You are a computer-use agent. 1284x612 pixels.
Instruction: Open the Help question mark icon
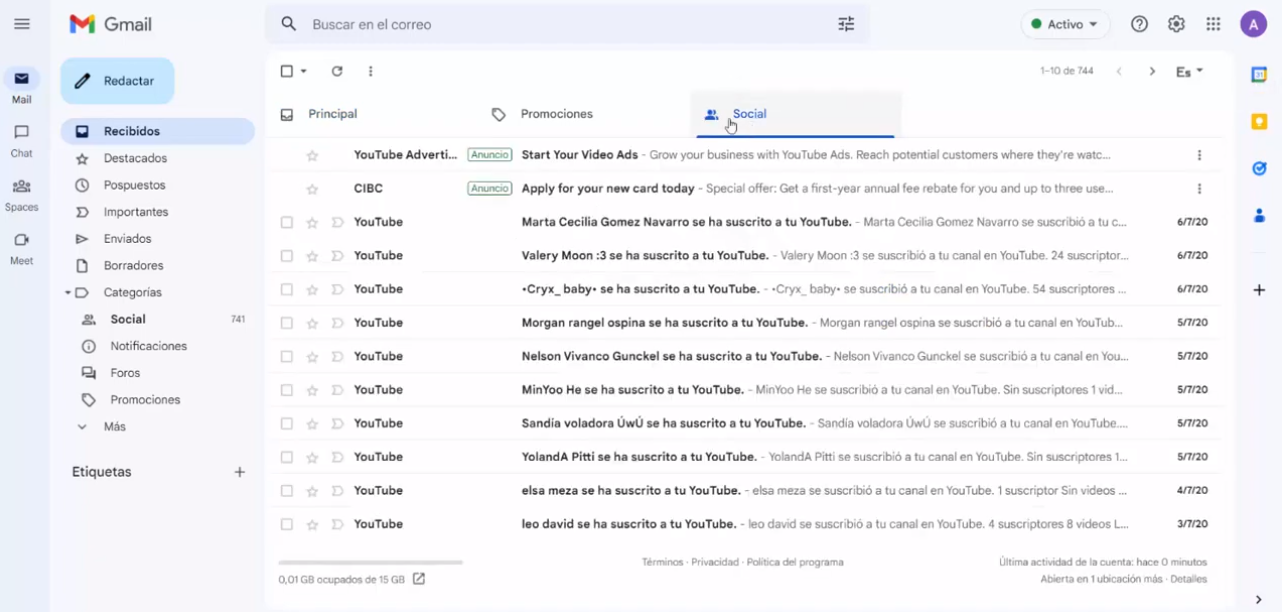click(x=1139, y=24)
